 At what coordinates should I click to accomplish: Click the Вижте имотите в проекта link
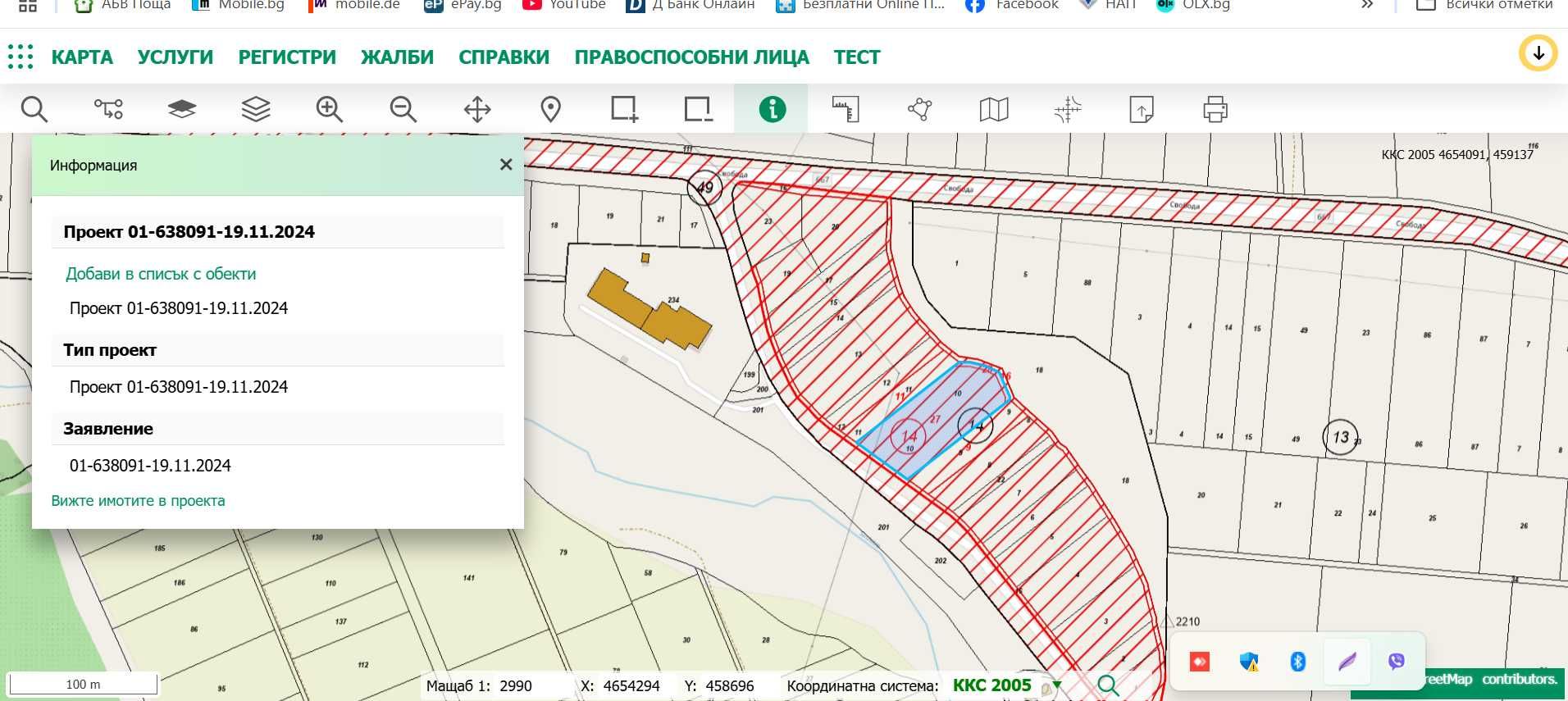[138, 501]
